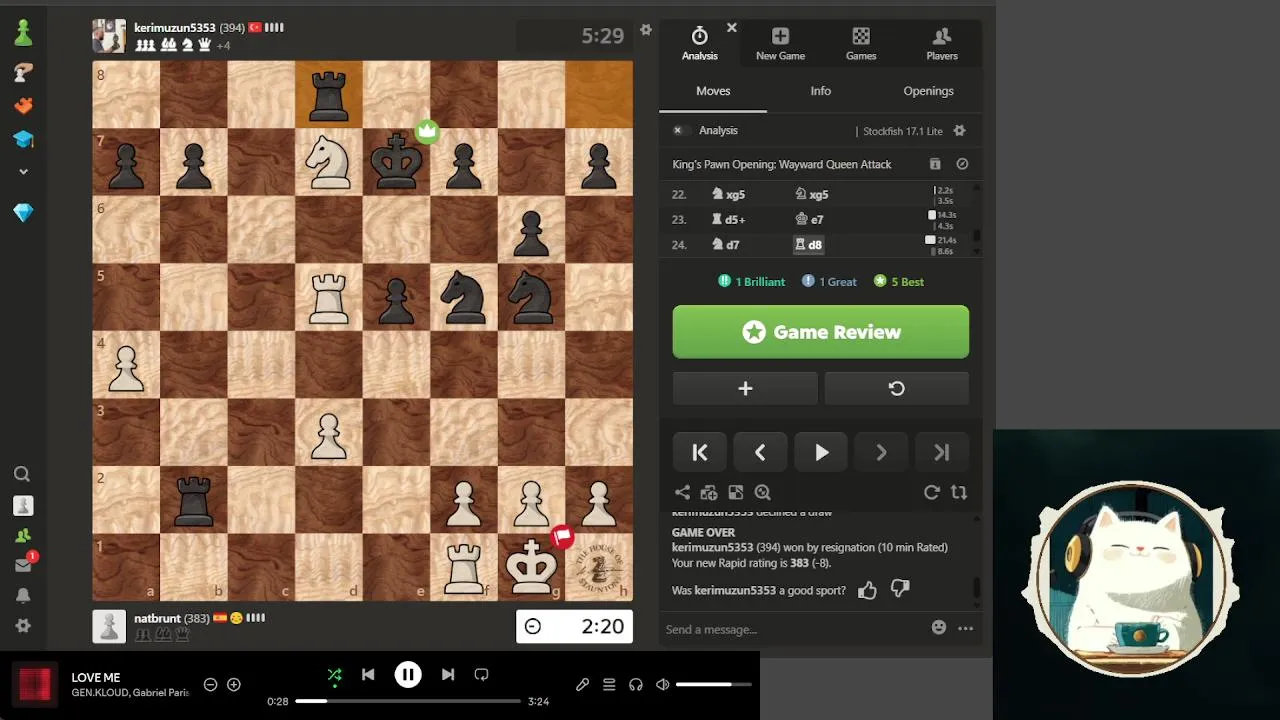Screen dimensions: 1280x720
Task: Click the plus new game button
Action: (745, 389)
